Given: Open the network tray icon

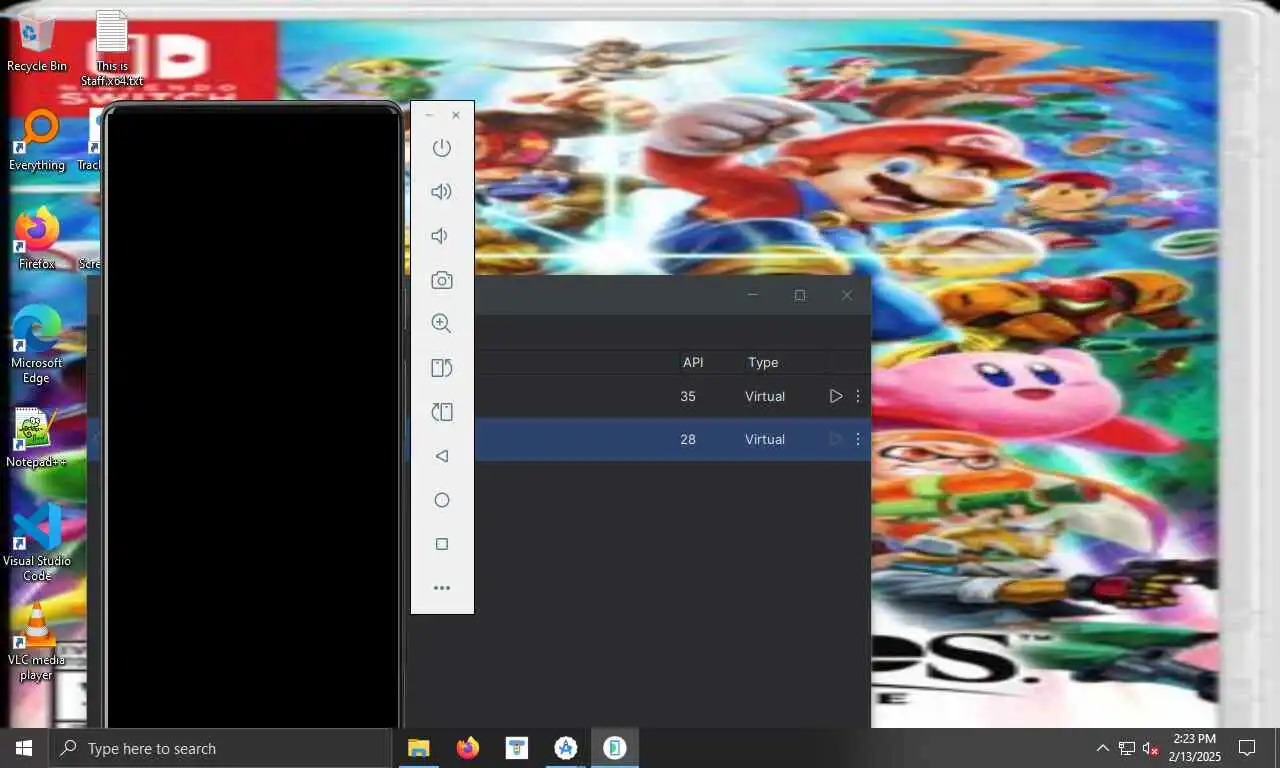Looking at the screenshot, I should click(1126, 748).
